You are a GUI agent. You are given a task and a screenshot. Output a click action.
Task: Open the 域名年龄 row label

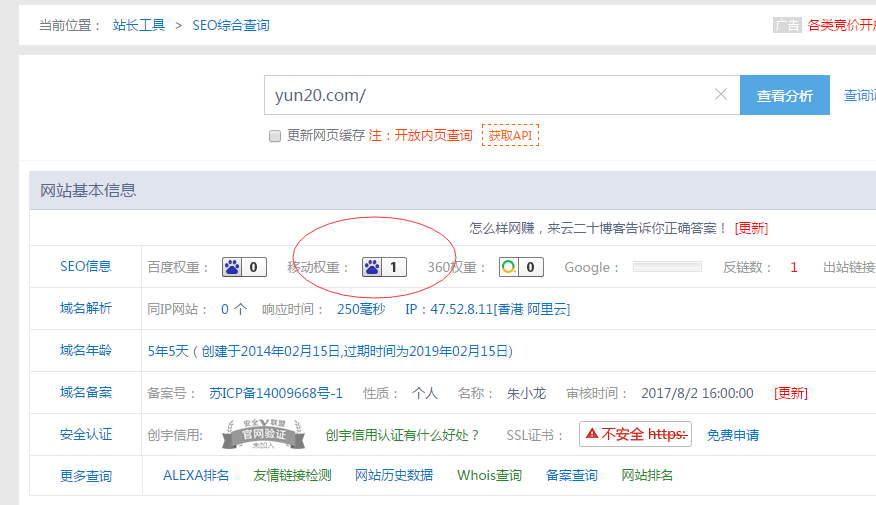tap(85, 350)
